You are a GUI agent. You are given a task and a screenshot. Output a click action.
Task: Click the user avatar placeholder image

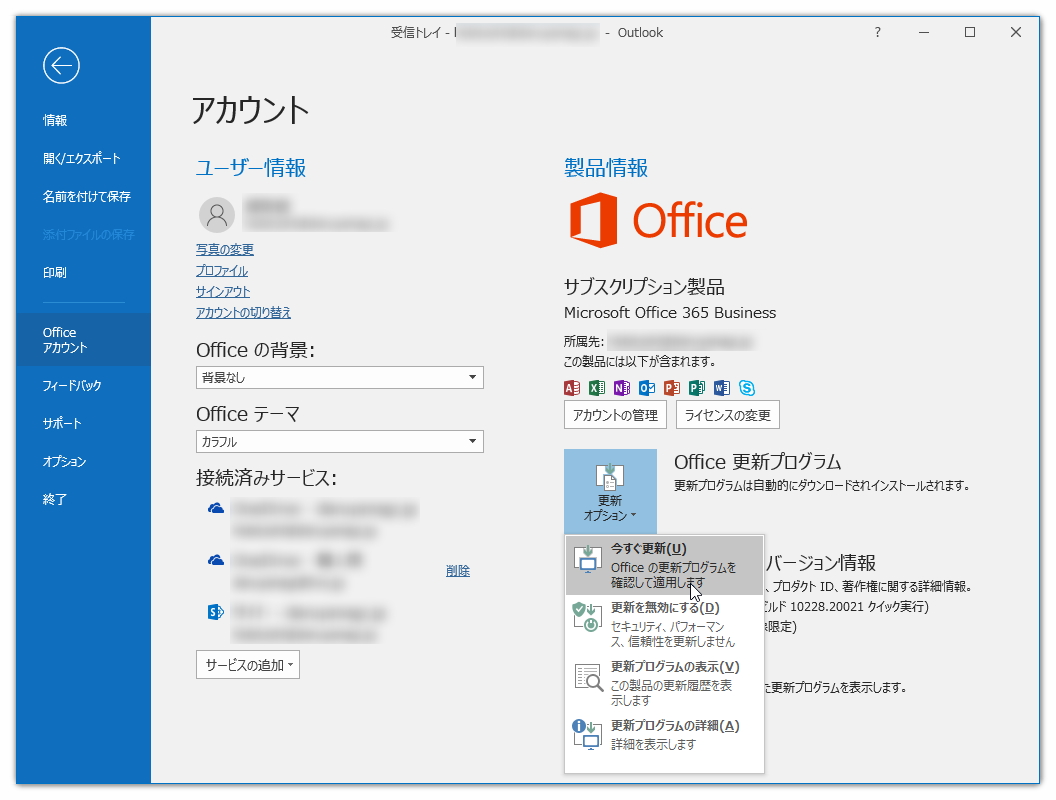217,214
